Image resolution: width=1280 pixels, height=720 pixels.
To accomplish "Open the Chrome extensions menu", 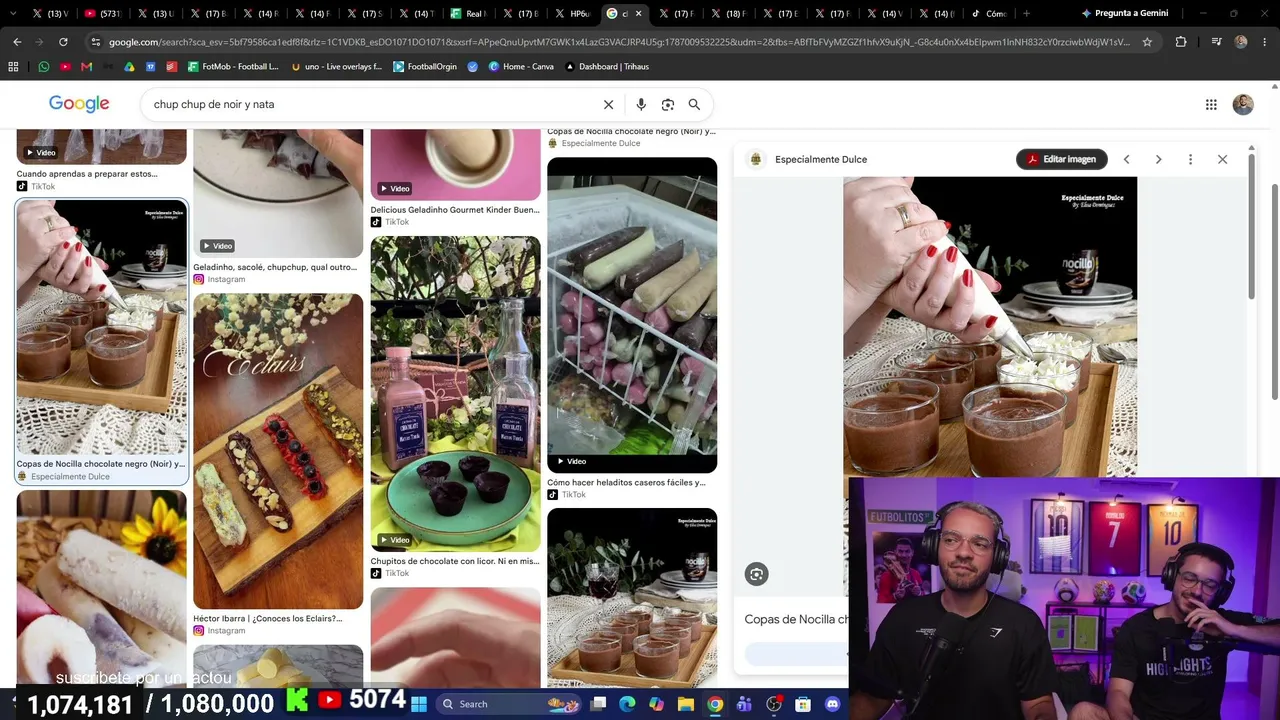I will coord(1181,42).
